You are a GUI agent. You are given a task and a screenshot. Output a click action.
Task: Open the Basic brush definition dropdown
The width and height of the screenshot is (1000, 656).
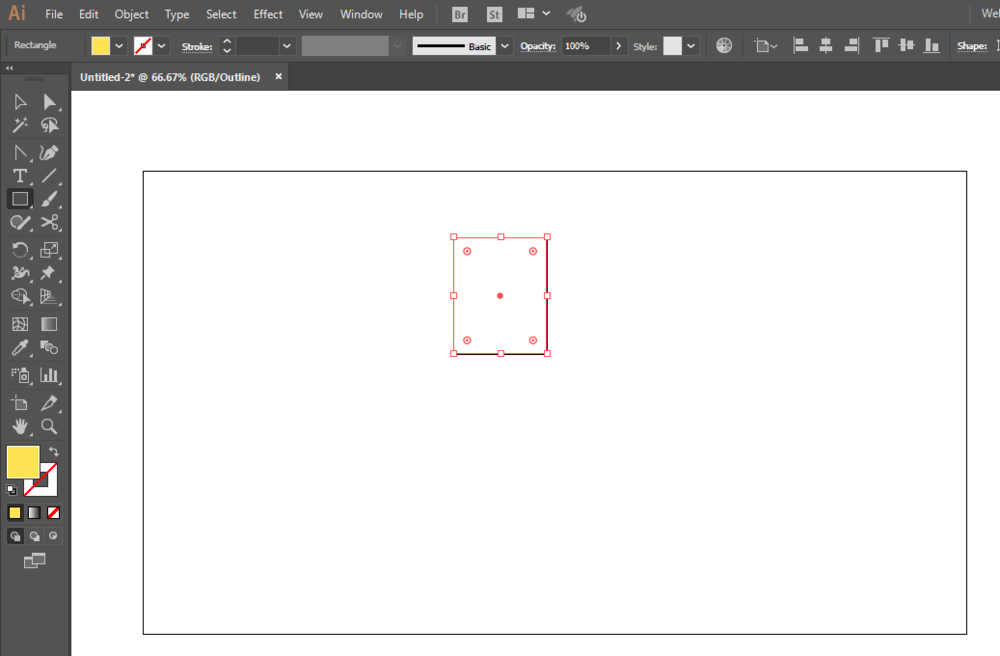click(504, 46)
